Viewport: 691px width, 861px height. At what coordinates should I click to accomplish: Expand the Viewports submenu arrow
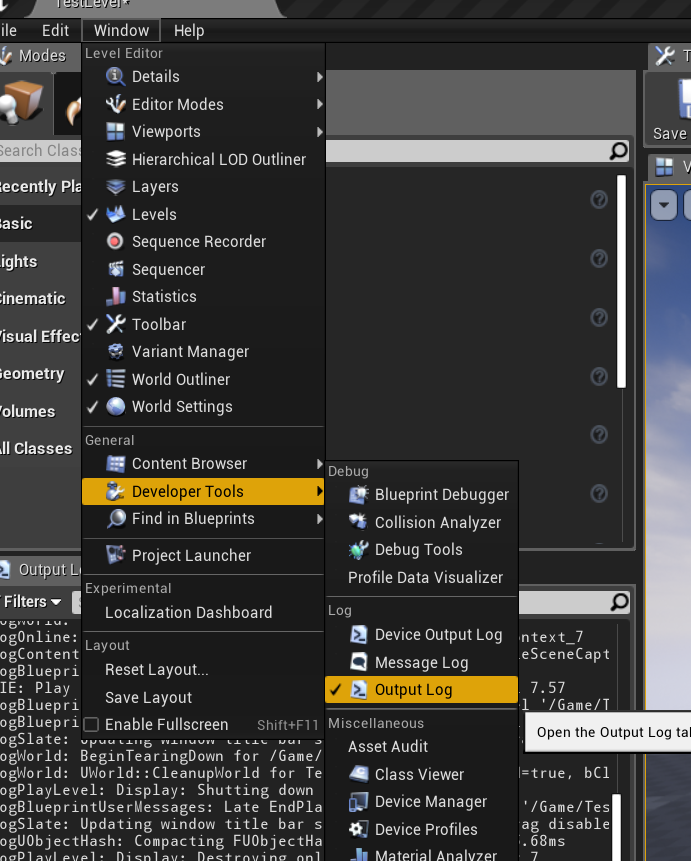pyautogui.click(x=319, y=132)
